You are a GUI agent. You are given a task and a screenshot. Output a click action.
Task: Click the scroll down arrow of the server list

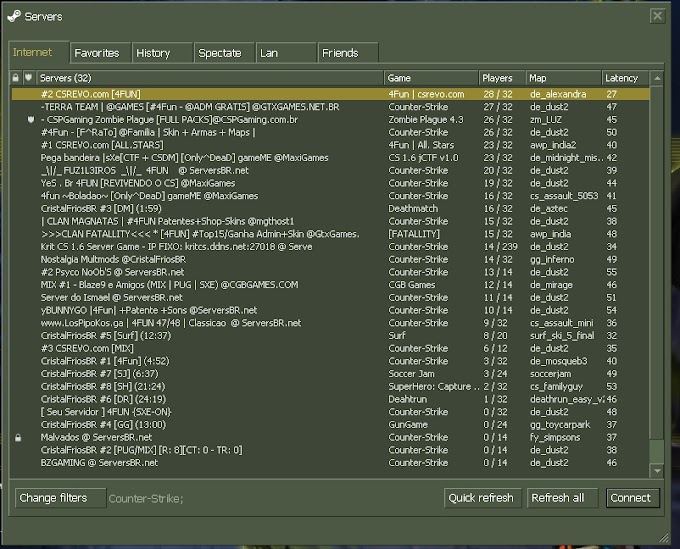(x=657, y=471)
